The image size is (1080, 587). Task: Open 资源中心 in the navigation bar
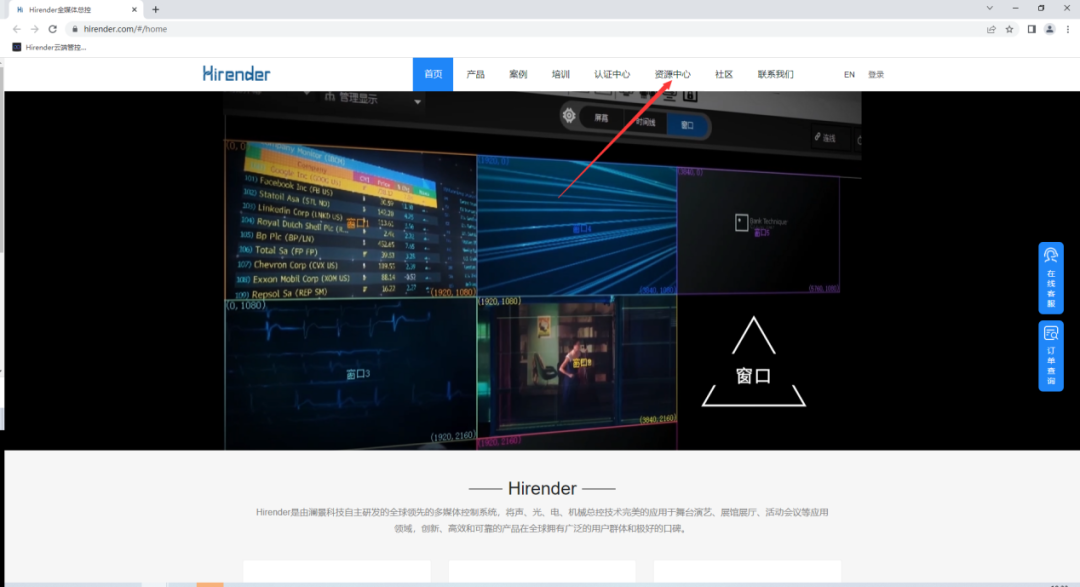(672, 74)
